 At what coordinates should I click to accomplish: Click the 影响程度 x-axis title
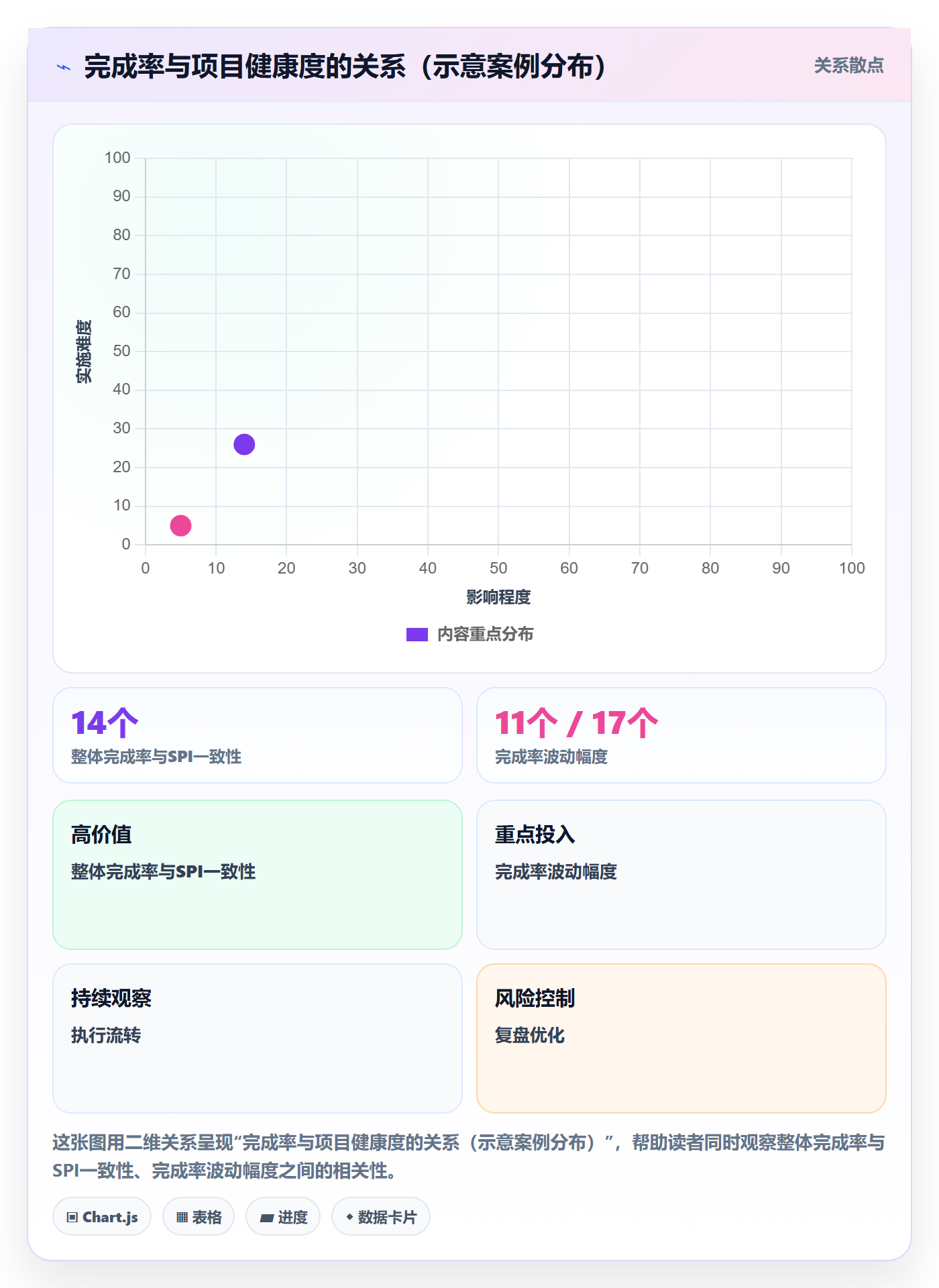point(498,597)
